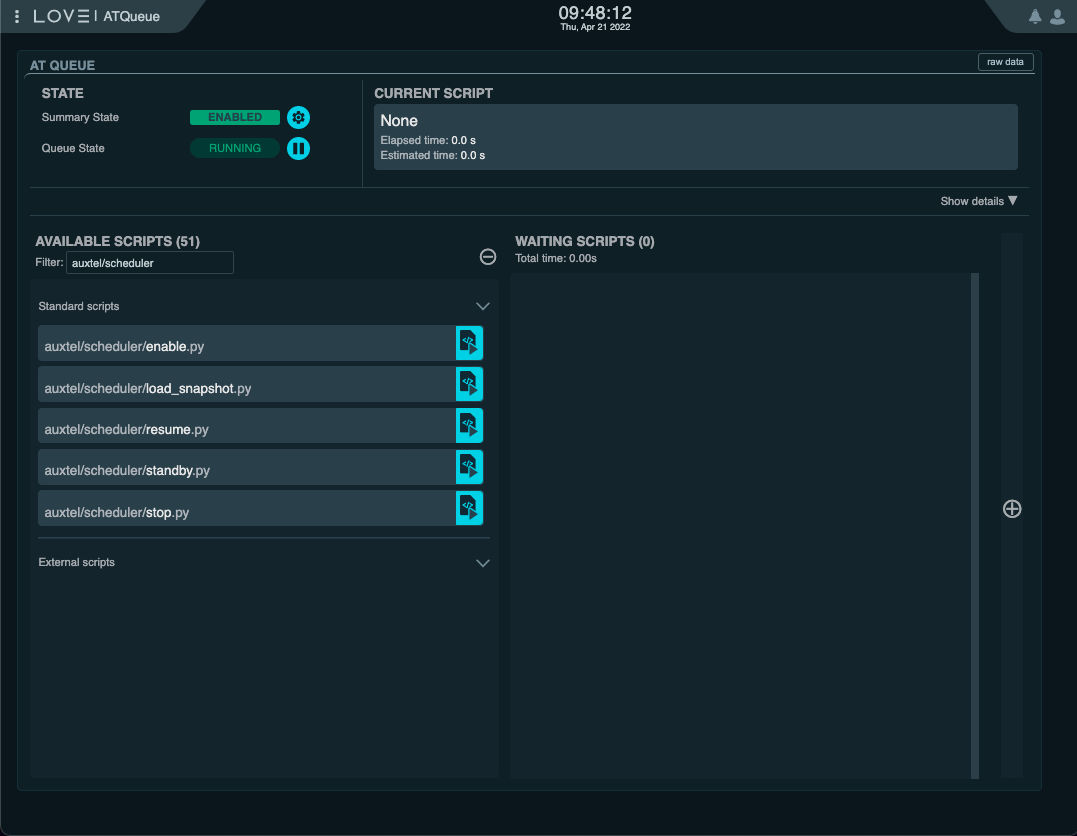Launch the auxtel/scheduler/standby.py script
This screenshot has width=1077, height=836.
pyautogui.click(x=469, y=466)
